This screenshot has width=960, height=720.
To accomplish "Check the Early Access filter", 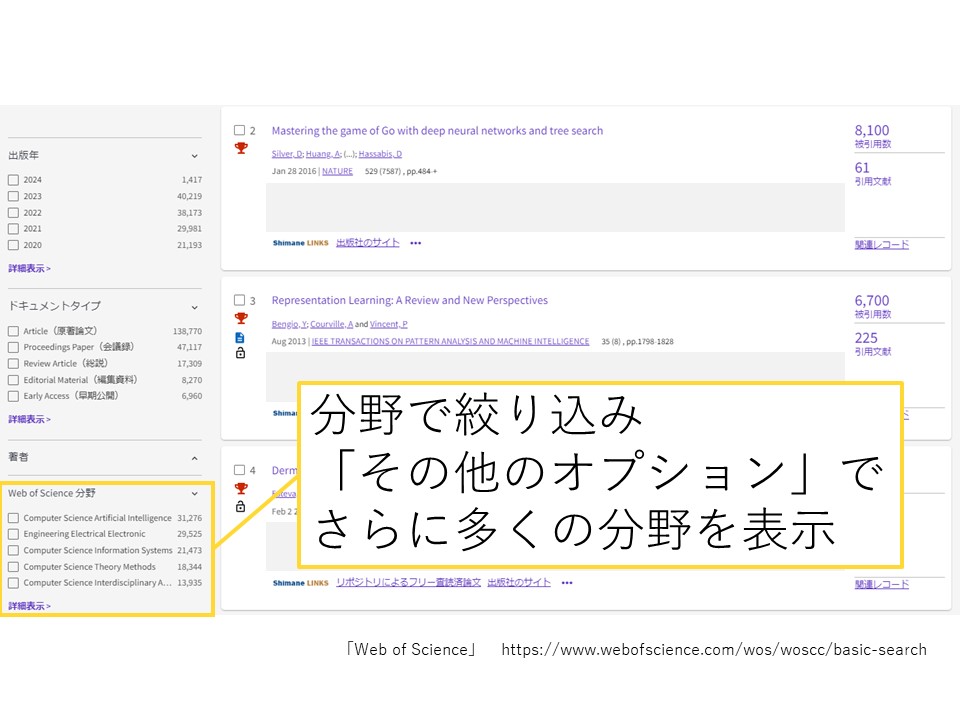I will (x=13, y=396).
